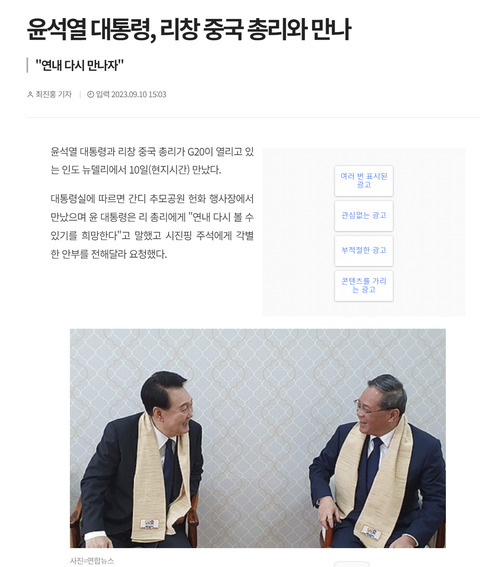
Task: Click the man with glasses in photo
Action: tap(378, 461)
